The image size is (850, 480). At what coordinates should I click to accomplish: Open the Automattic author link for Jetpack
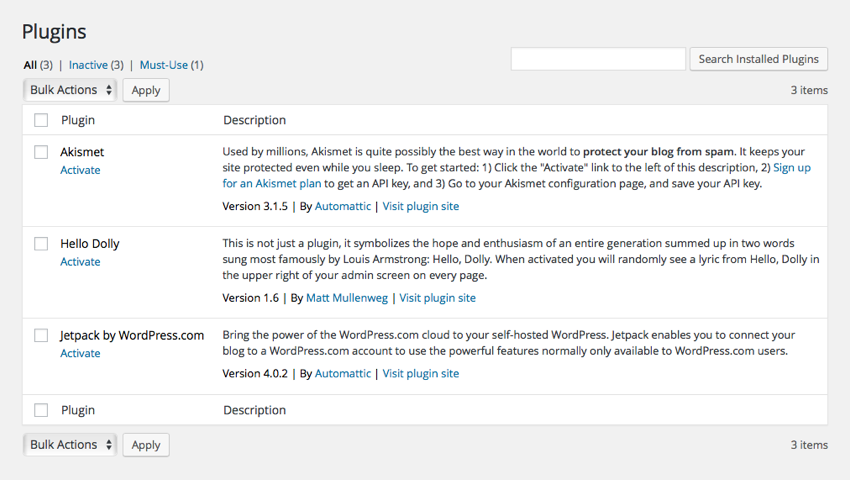343,373
